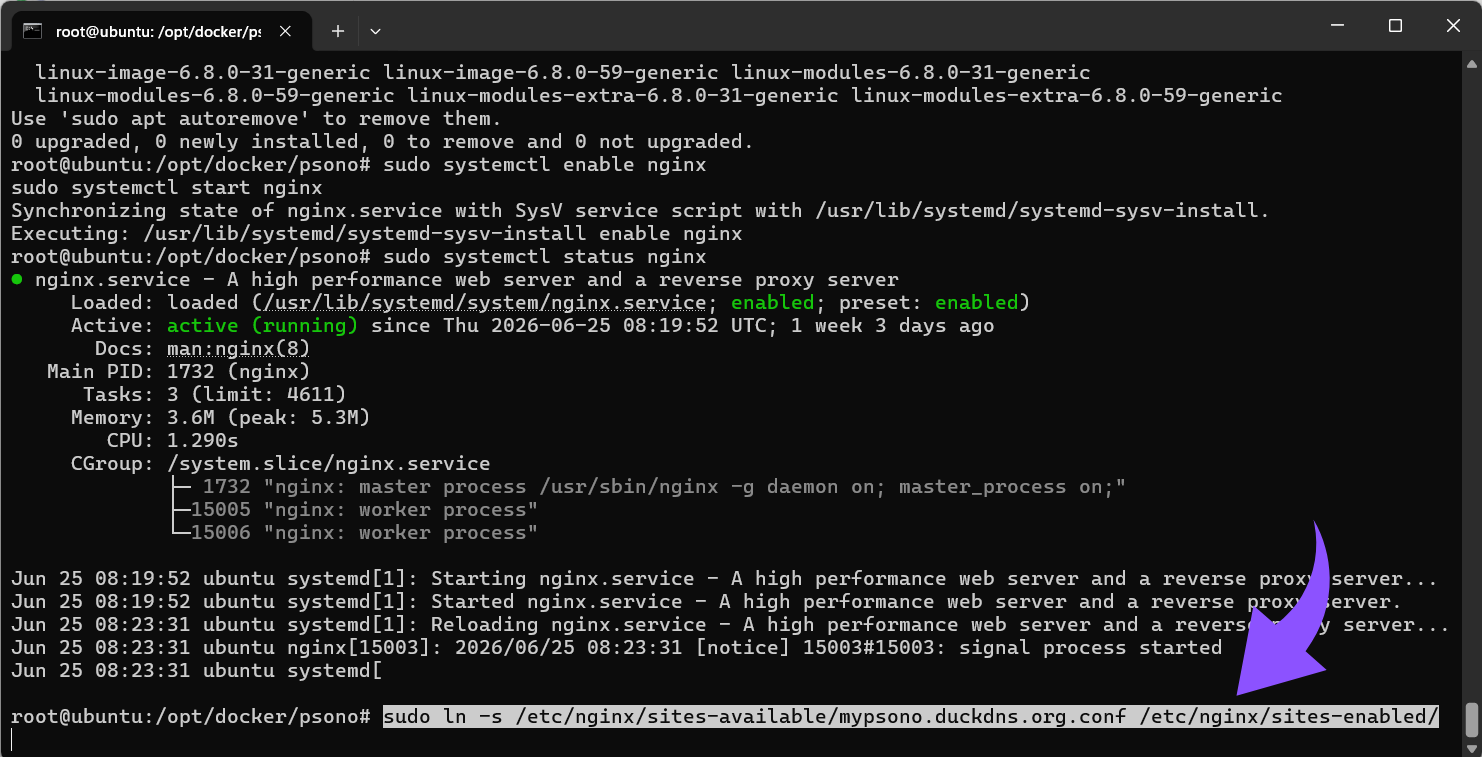The image size is (1482, 757).
Task: Expand the new tab profile dropdown chevron
Action: (x=375, y=31)
